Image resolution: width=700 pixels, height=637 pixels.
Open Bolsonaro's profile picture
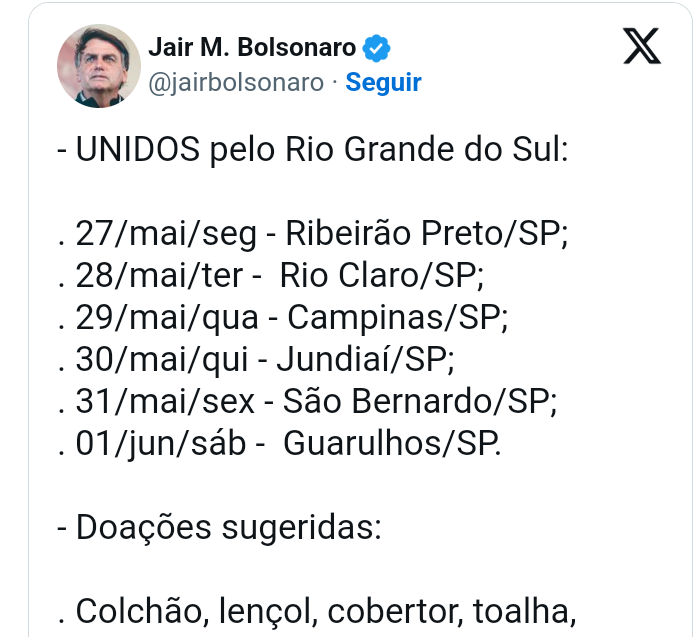click(x=99, y=66)
